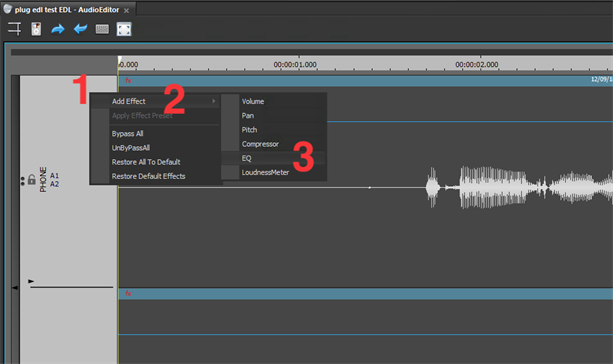Add the LoudnessMeter effect
Viewport: 613px width, 364px height.
[x=265, y=172]
